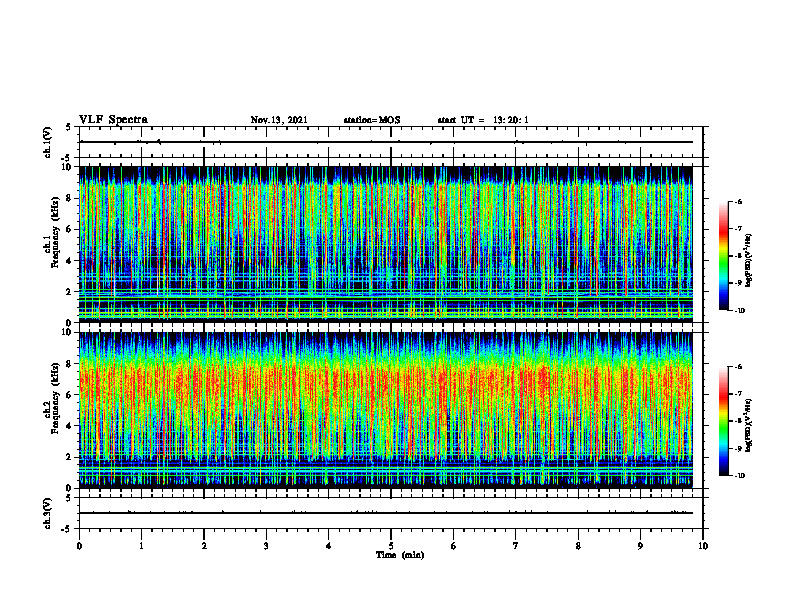Select the ch.2 "Frequency (kHz)" axis label
The image size is (792, 612).
[55, 397]
